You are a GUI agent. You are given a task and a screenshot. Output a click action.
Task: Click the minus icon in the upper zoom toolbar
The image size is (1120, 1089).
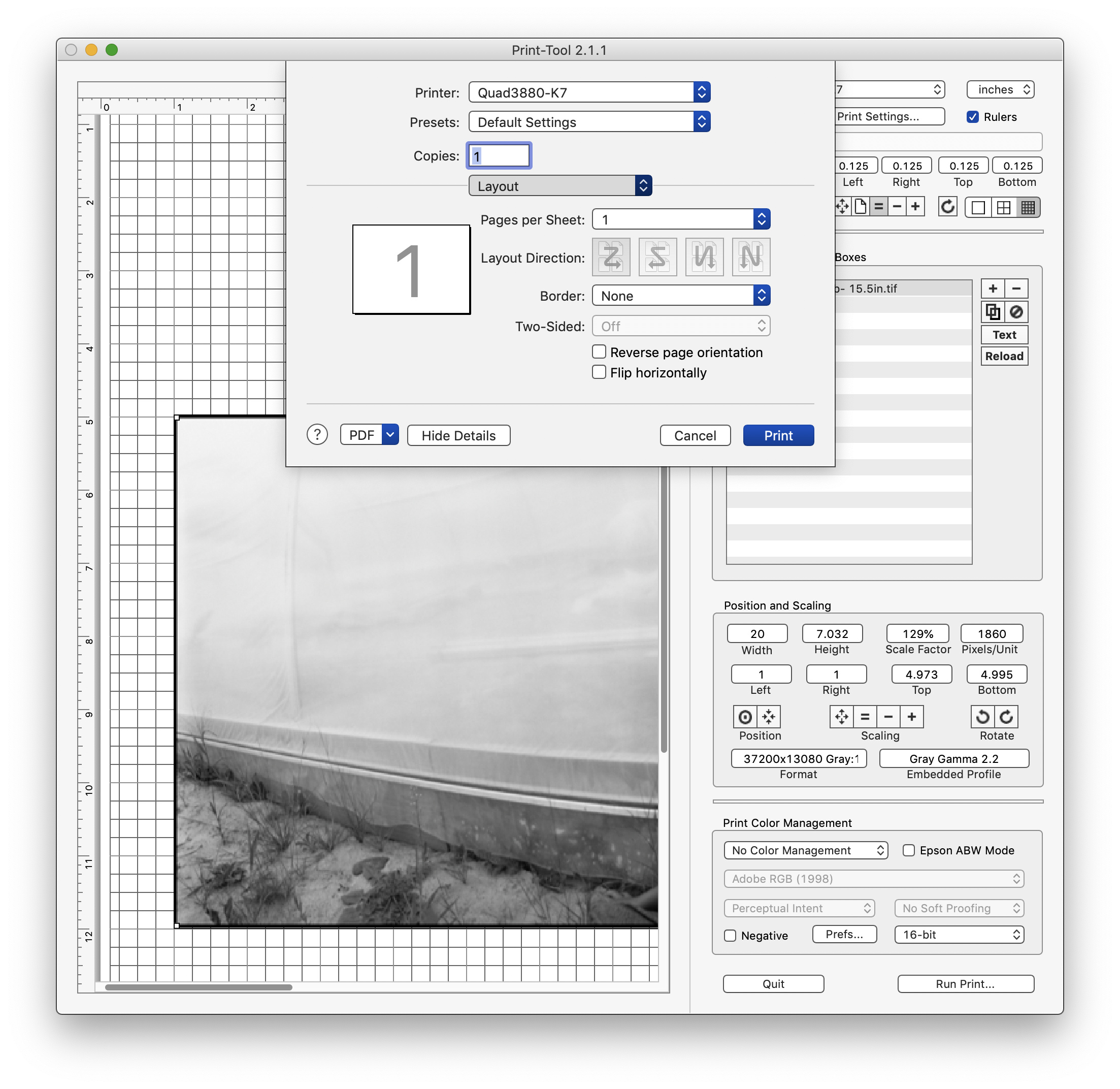click(x=897, y=207)
